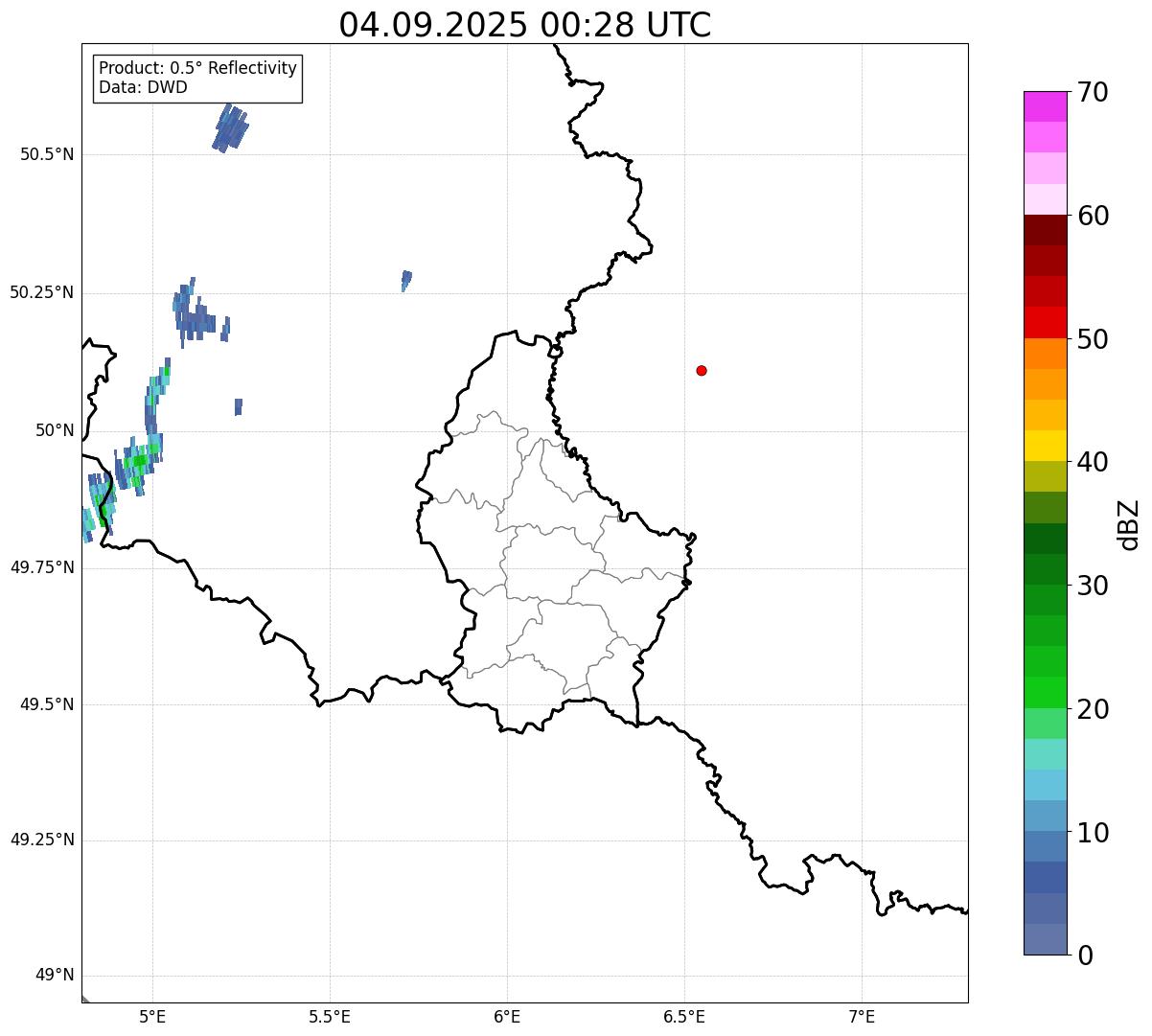
Task: Click the red radar site marker dot
Action: [702, 370]
